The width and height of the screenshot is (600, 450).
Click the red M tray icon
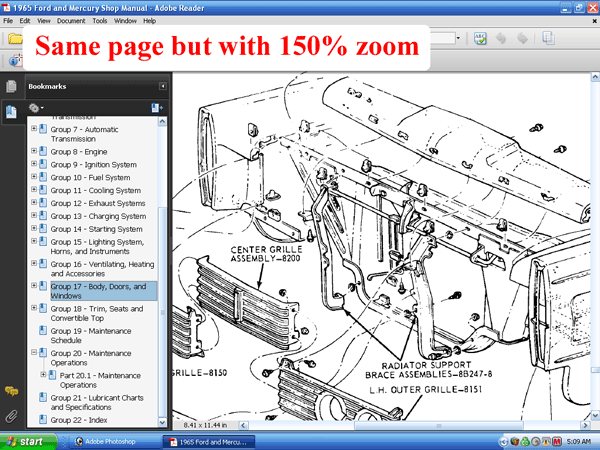tap(557, 442)
